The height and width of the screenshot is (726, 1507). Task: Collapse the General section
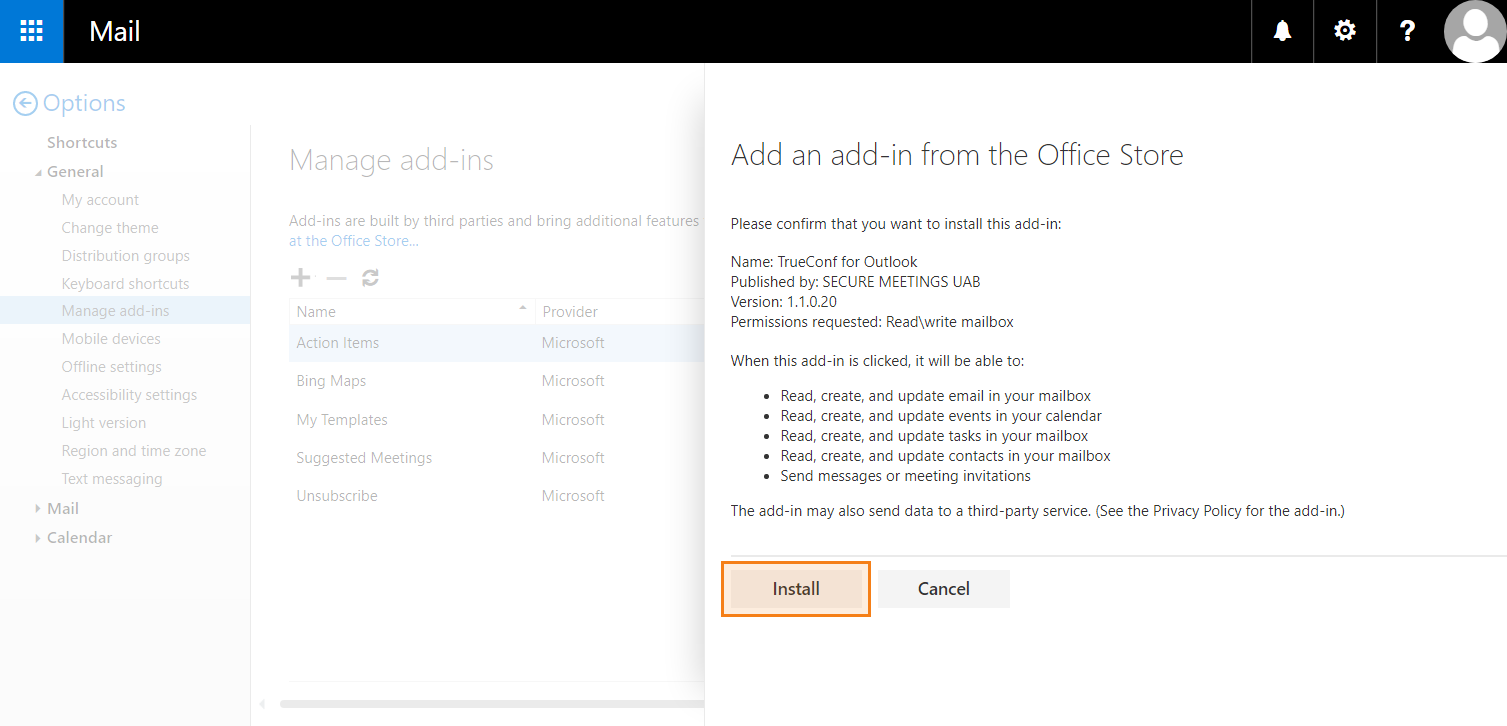click(x=39, y=172)
